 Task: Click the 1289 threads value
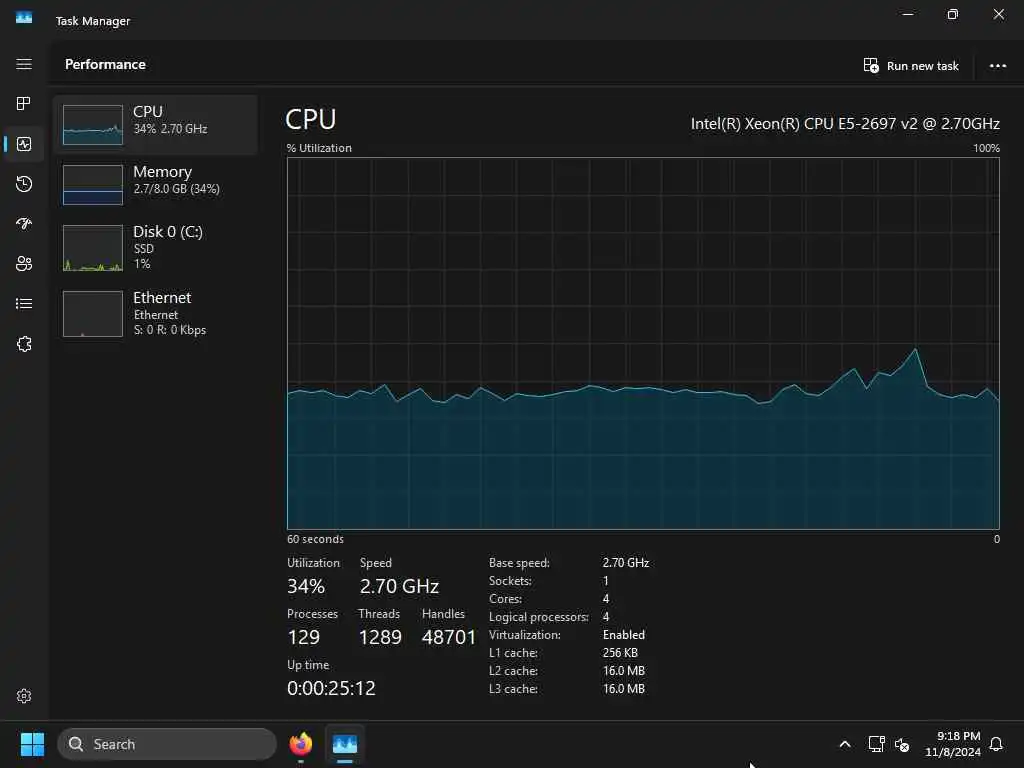(x=380, y=637)
